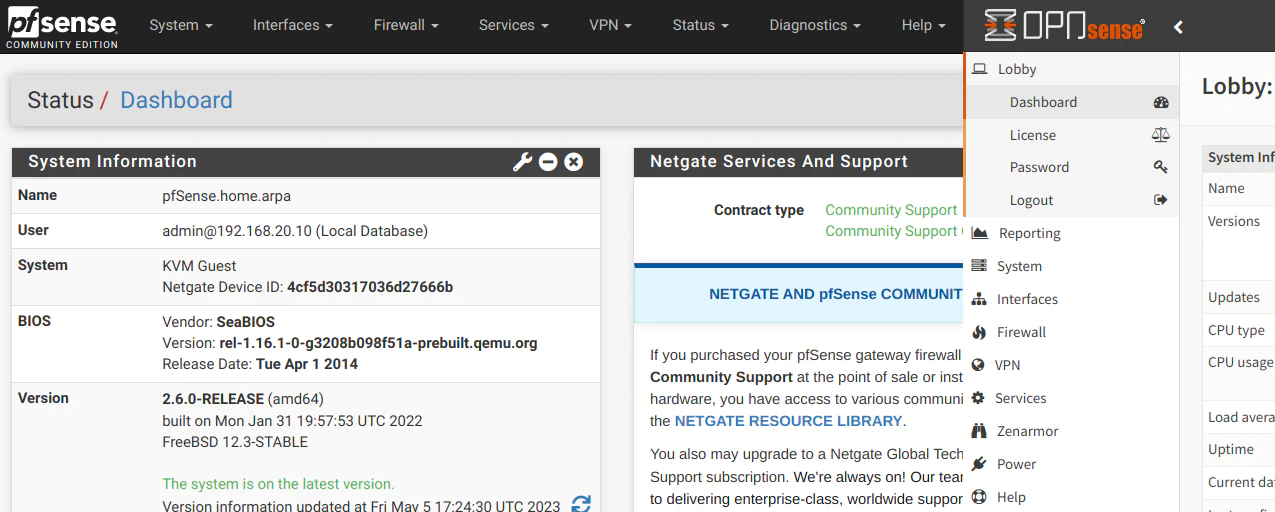Click the dashboard gauge icon in Lobby
The width and height of the screenshot is (1275, 512).
coord(1161,102)
